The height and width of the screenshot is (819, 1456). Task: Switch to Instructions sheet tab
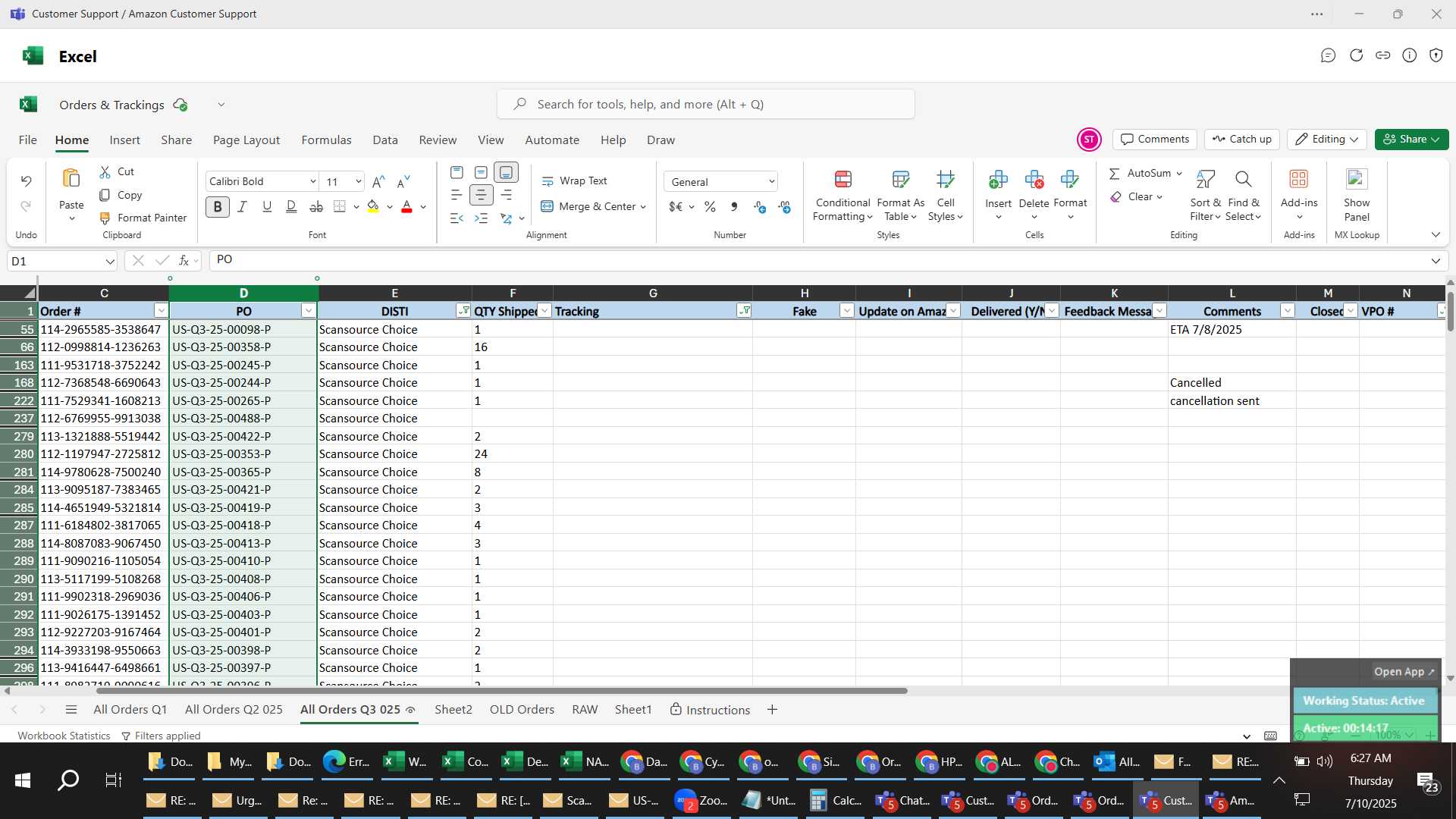710,710
